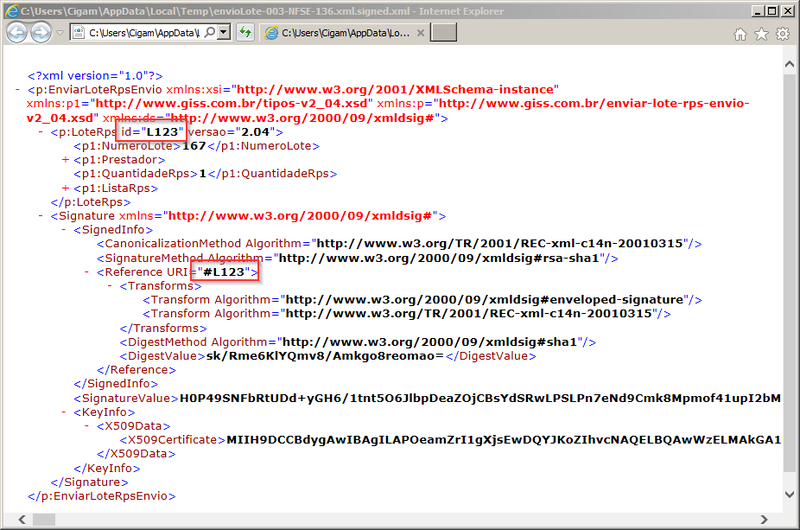The height and width of the screenshot is (530, 800).
Task: Click the horizontal scrollbar right arrow
Action: click(764, 520)
